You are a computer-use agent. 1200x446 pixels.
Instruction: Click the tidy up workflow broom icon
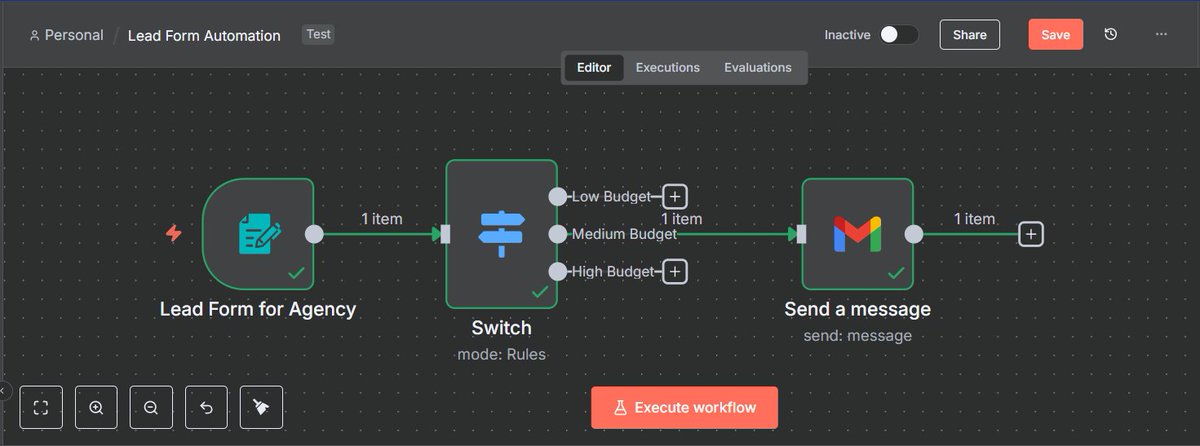coord(261,407)
